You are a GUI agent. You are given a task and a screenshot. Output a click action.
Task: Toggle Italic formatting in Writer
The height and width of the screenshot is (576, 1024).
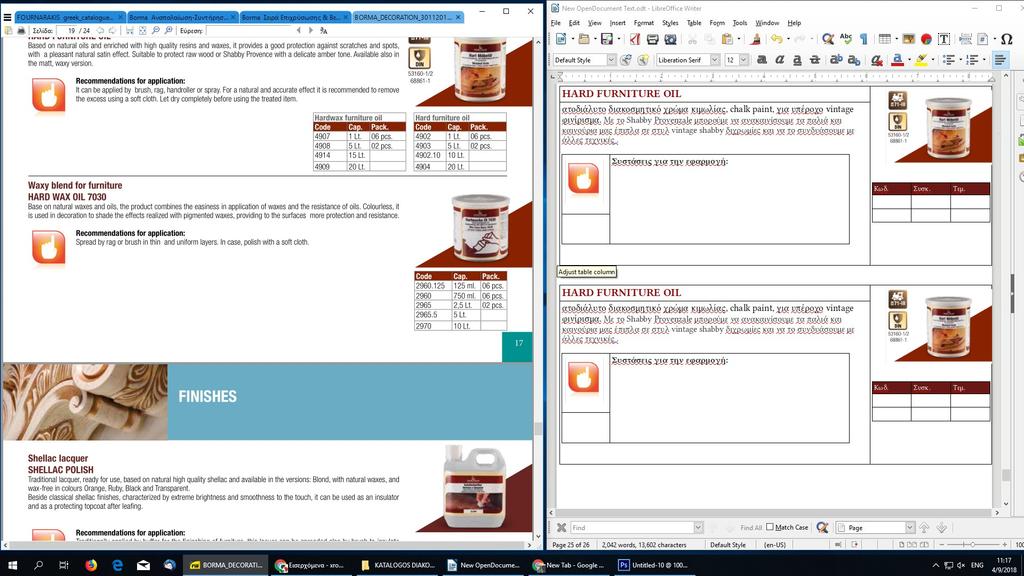coord(779,60)
